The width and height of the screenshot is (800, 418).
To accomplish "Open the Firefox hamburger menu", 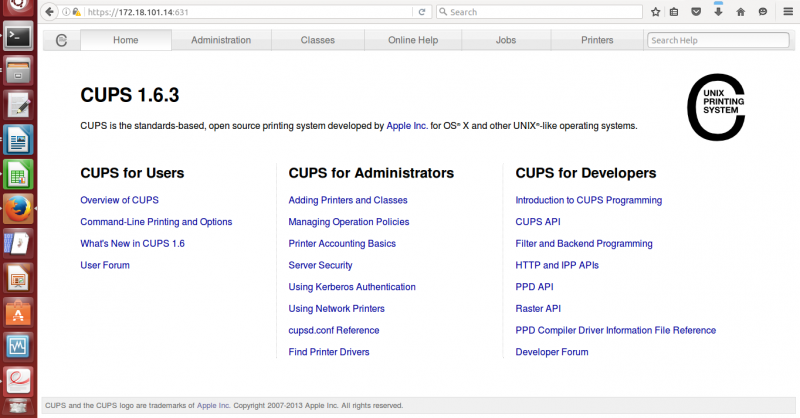I will [x=788, y=12].
